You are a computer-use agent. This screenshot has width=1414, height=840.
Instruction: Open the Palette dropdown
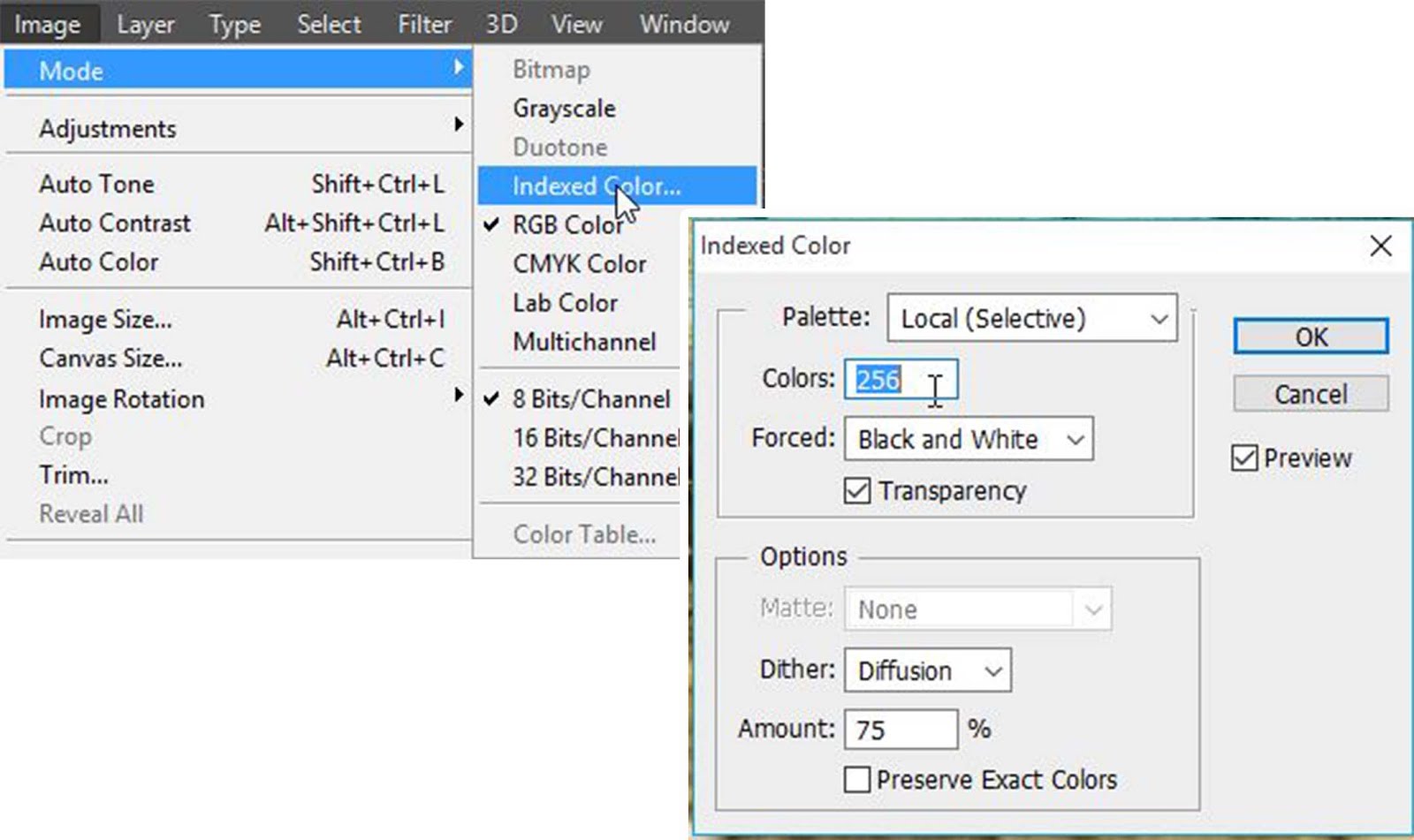(x=1031, y=318)
